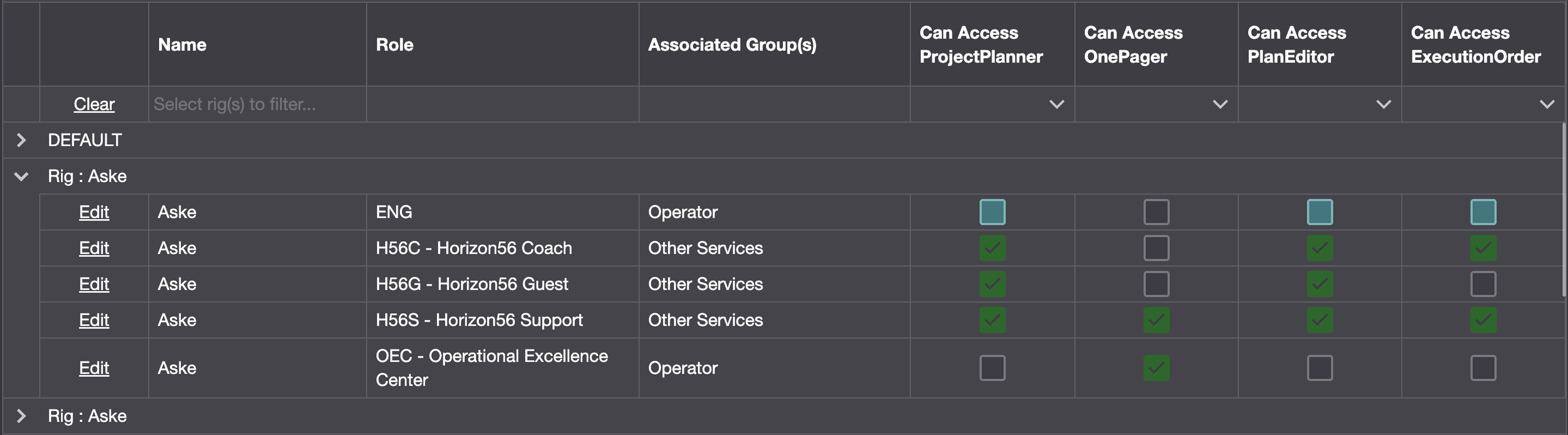Screen dimensions: 1568x435
Task: Uncheck OnePager access for H56S Support
Action: click(x=1156, y=320)
